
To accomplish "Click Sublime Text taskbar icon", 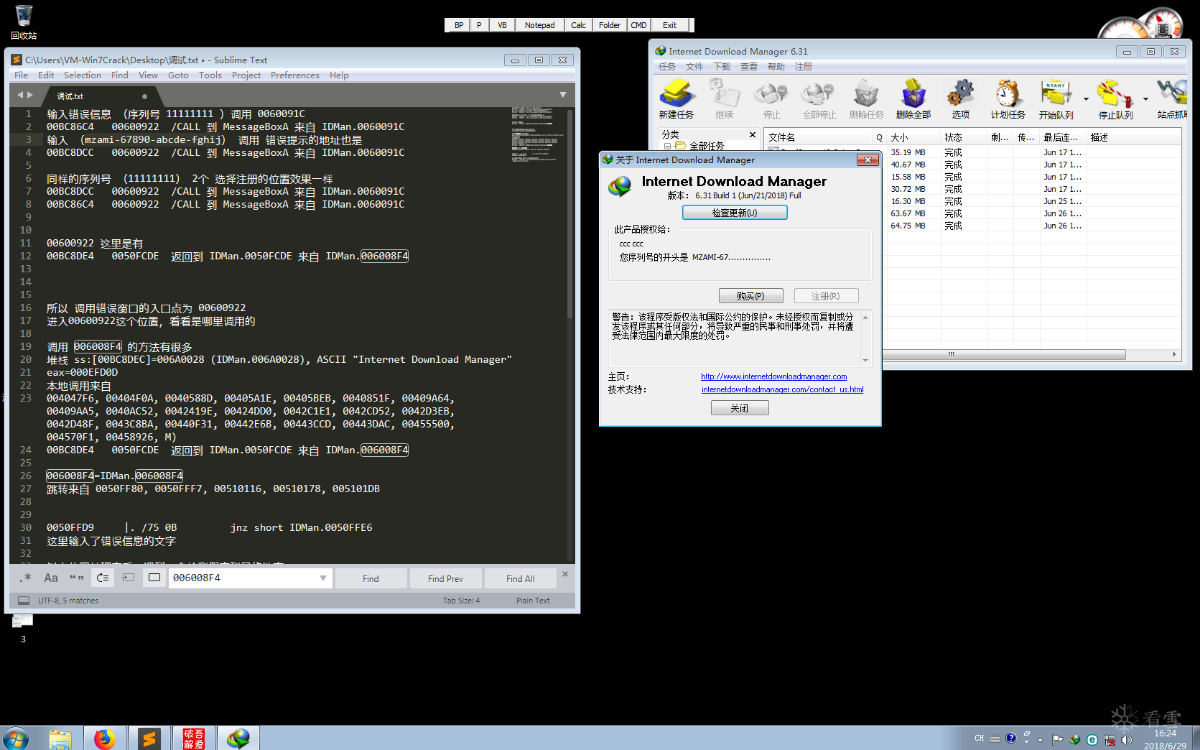I will coord(150,739).
